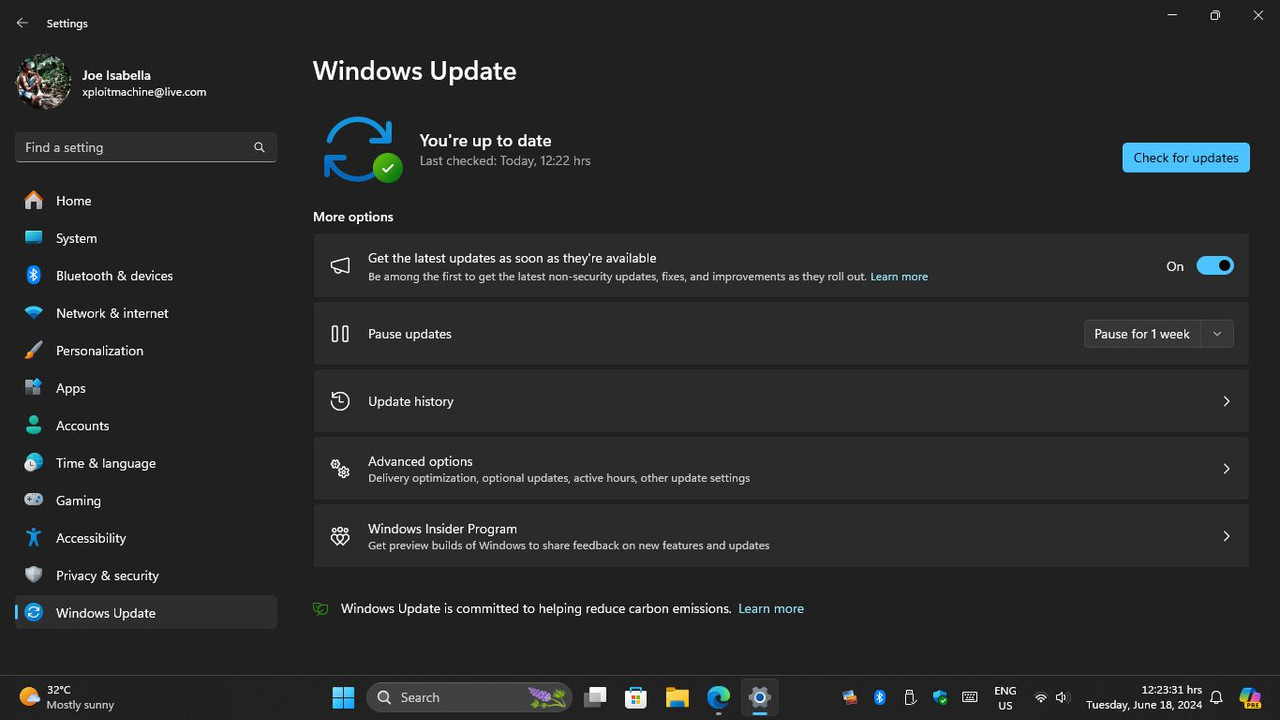Screen dimensions: 1280x720
Task: Switch to Time & language settings
Action: pyautogui.click(x=105, y=463)
